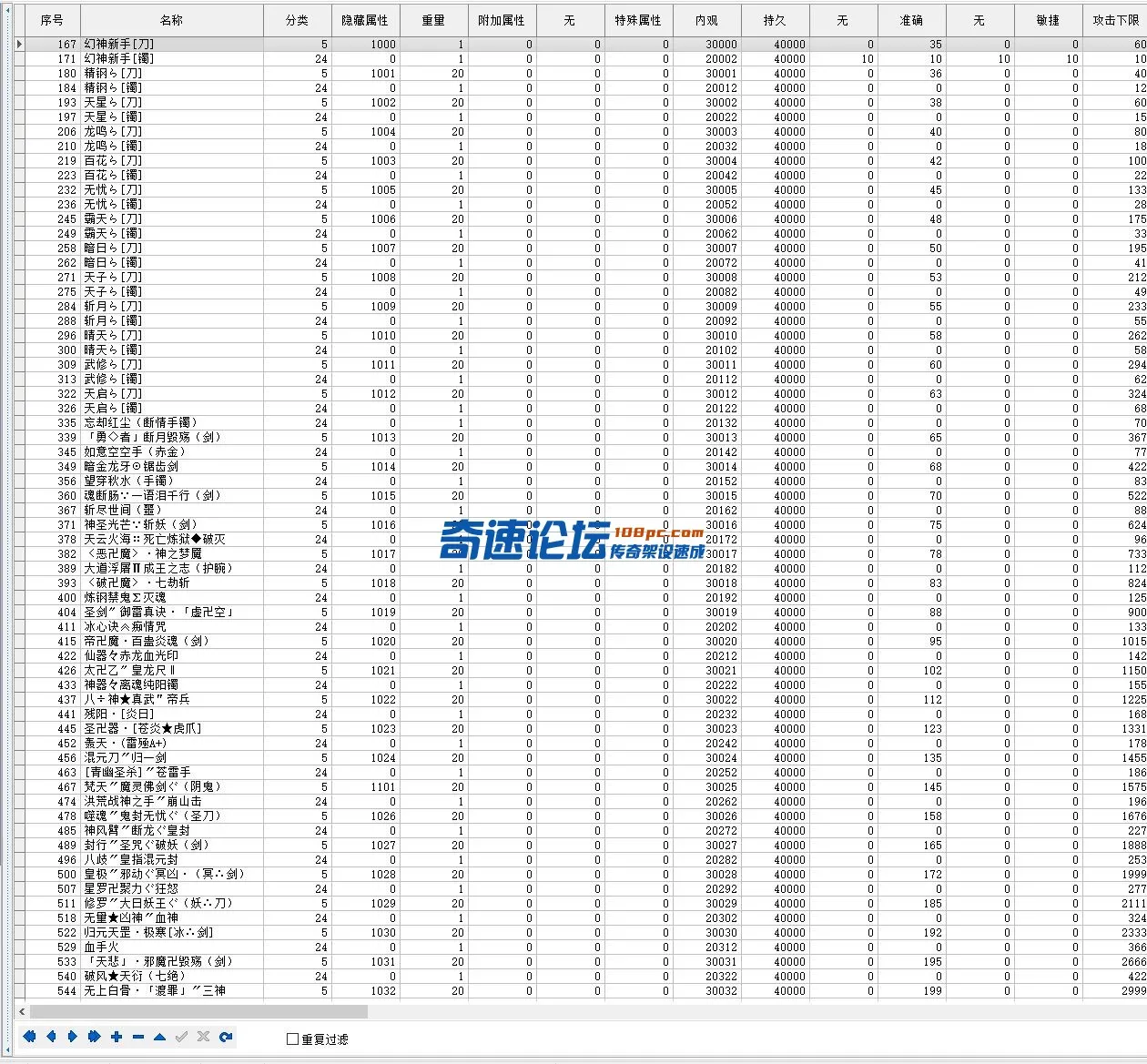The image size is (1147, 1064).
Task: Click the 隐藏属性 column header
Action: [x=366, y=20]
